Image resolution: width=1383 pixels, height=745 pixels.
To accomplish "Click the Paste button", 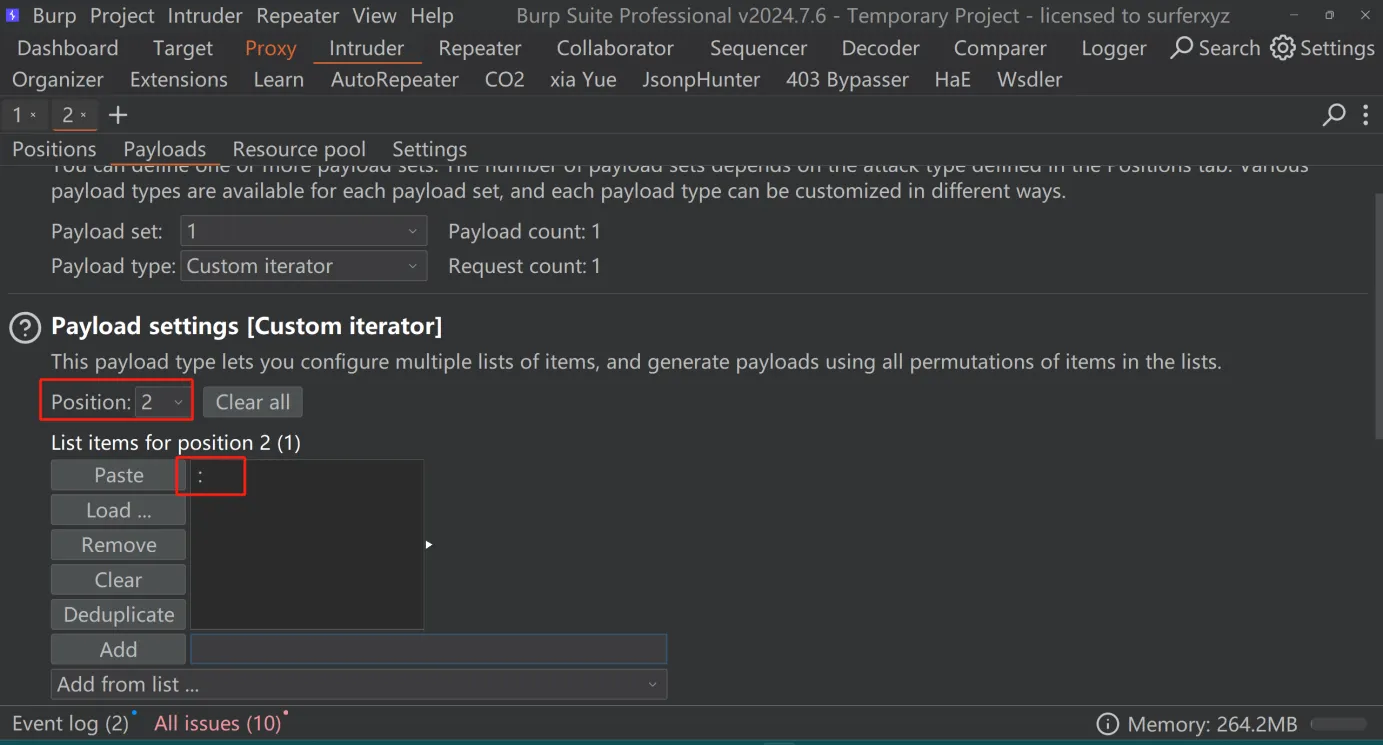I will (118, 475).
